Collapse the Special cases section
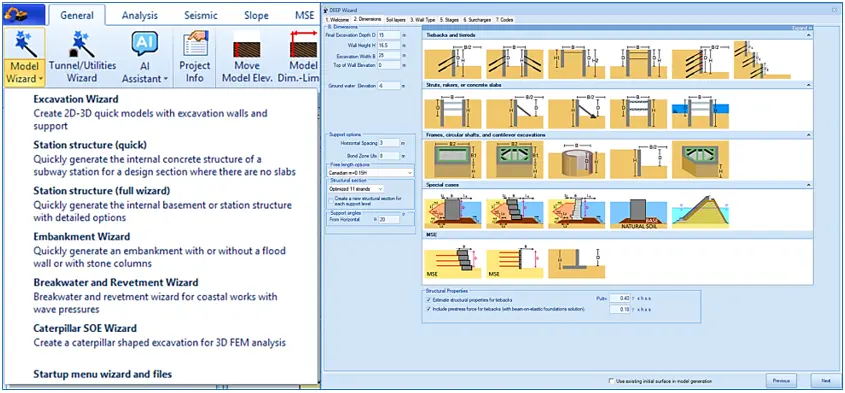The height and width of the screenshot is (393, 845). (x=808, y=184)
